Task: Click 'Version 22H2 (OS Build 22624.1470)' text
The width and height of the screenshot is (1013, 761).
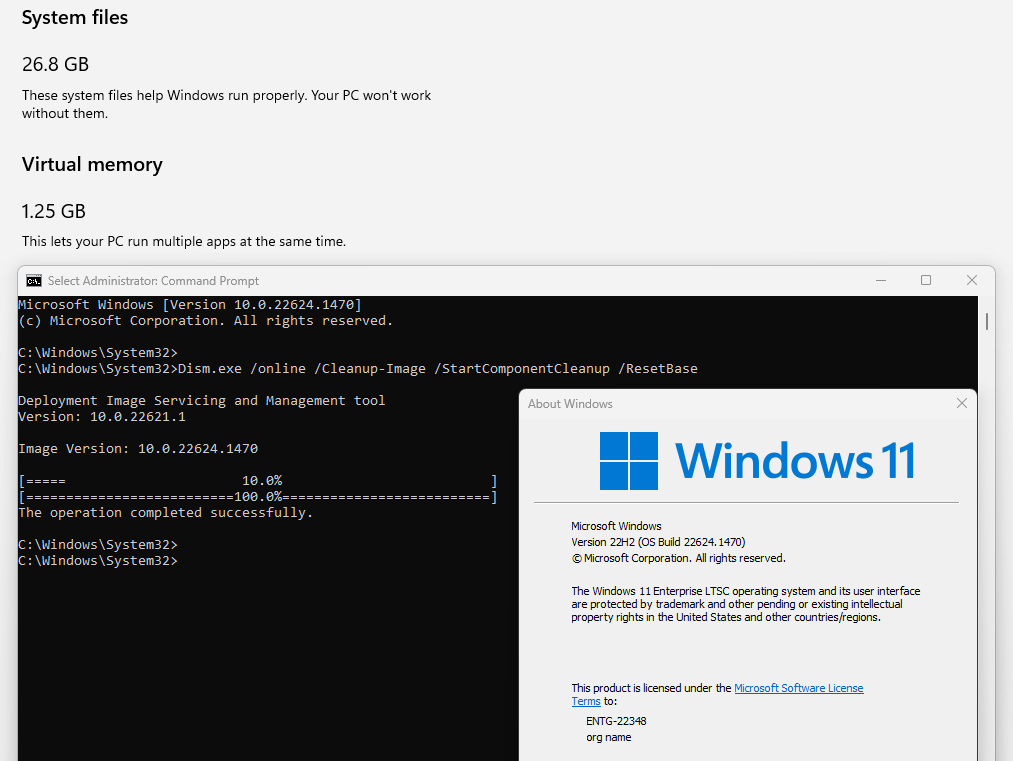Action: pyautogui.click(x=658, y=542)
